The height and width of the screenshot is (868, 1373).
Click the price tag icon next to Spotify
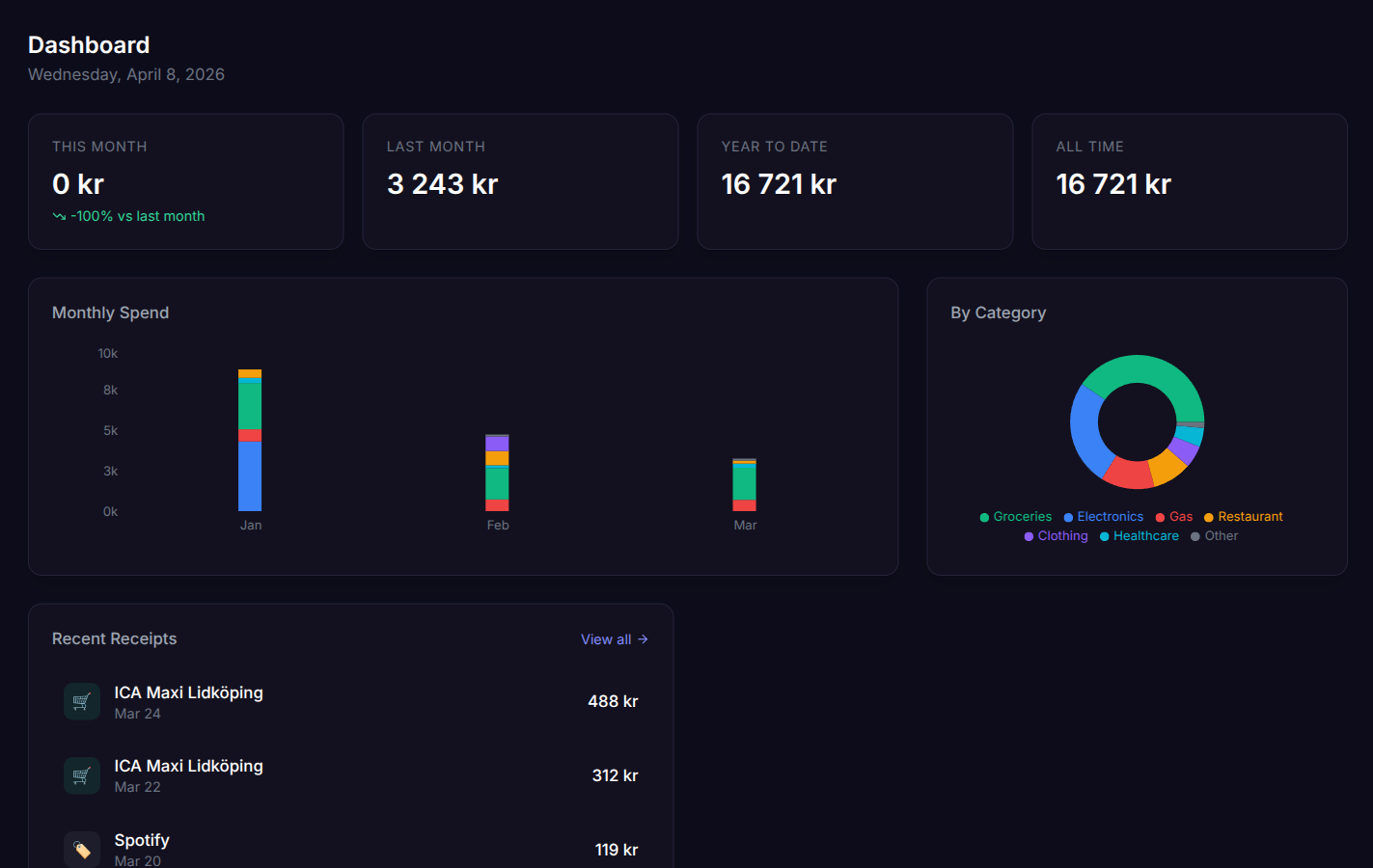(x=82, y=849)
